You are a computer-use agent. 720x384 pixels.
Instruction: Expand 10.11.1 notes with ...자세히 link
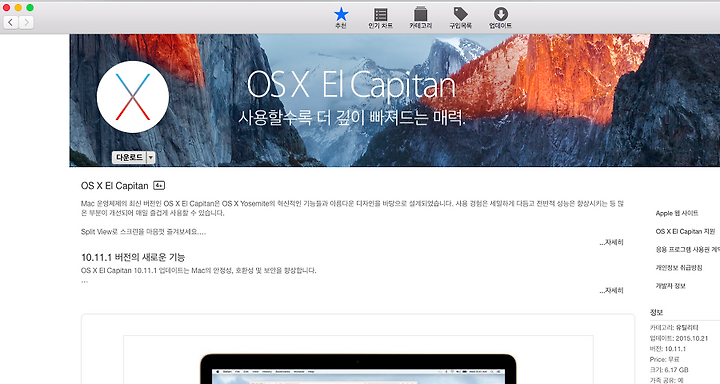611,290
